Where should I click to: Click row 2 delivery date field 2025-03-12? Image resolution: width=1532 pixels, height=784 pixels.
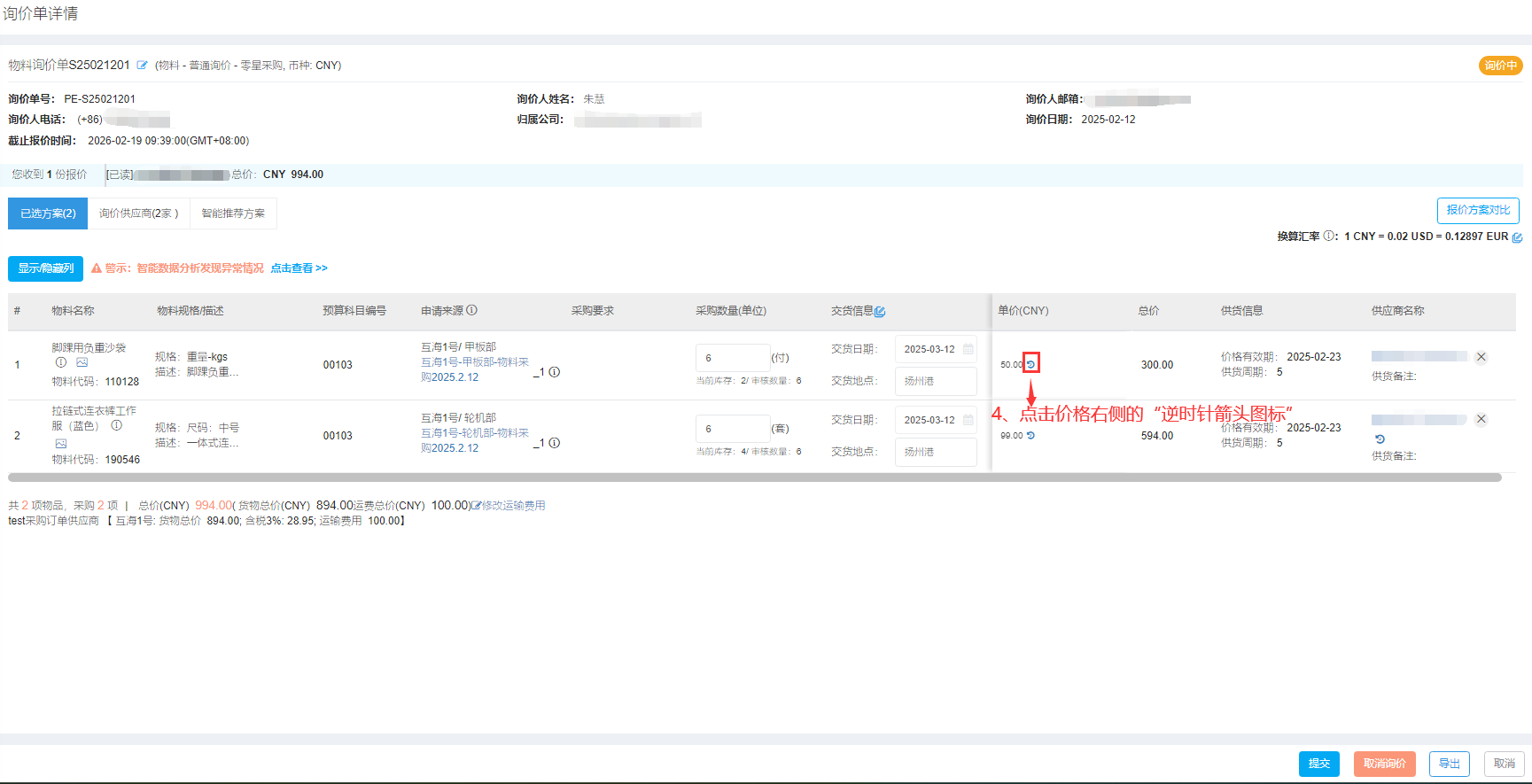(x=936, y=420)
